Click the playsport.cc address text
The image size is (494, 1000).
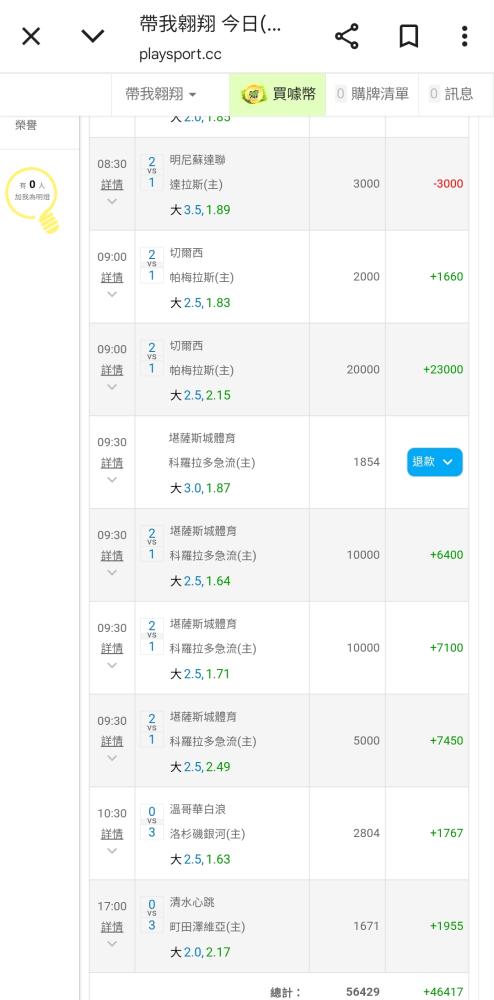coord(180,54)
